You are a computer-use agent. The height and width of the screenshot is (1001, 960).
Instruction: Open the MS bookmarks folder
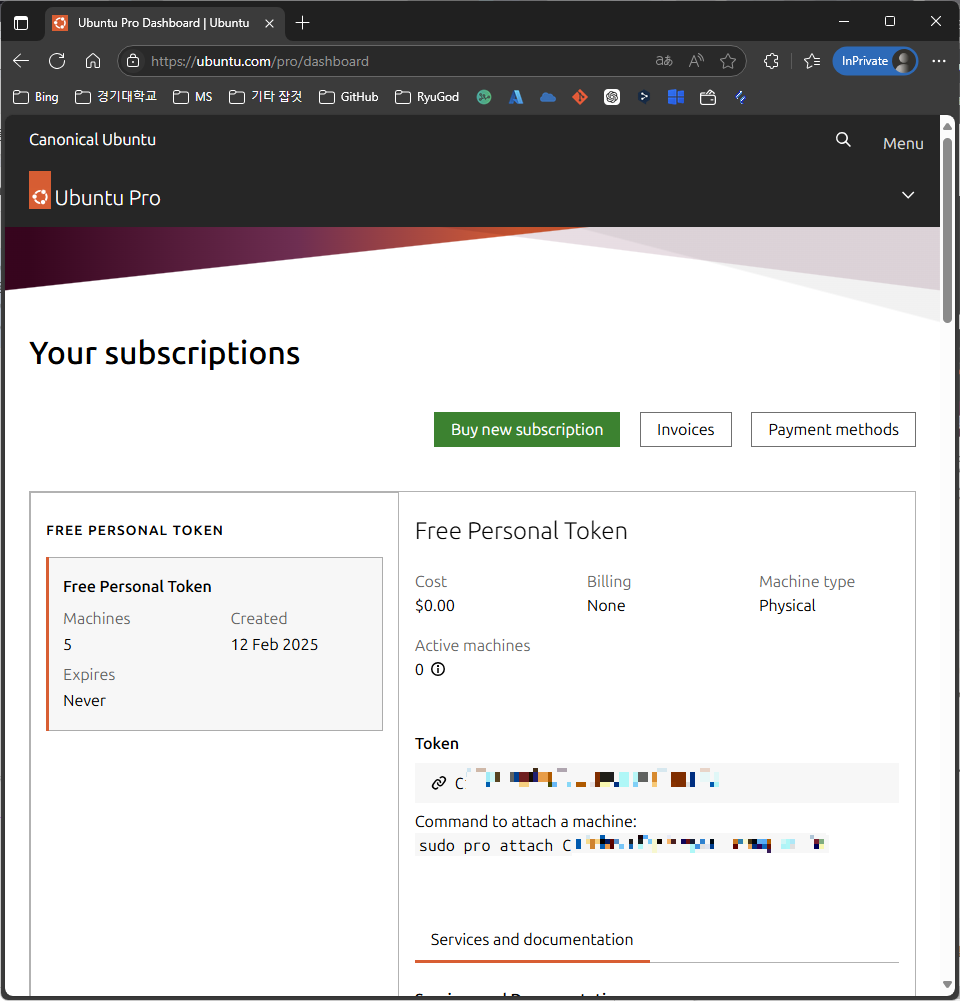(193, 97)
